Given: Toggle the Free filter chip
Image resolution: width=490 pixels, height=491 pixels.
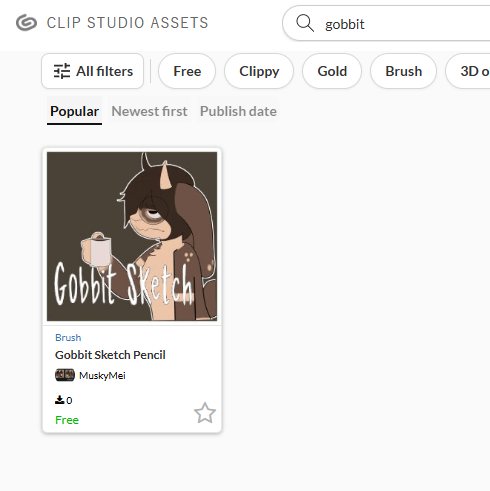Looking at the screenshot, I should coord(187,71).
